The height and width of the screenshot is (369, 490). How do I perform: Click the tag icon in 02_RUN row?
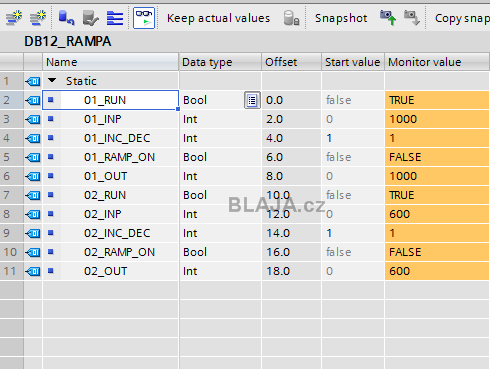33,195
